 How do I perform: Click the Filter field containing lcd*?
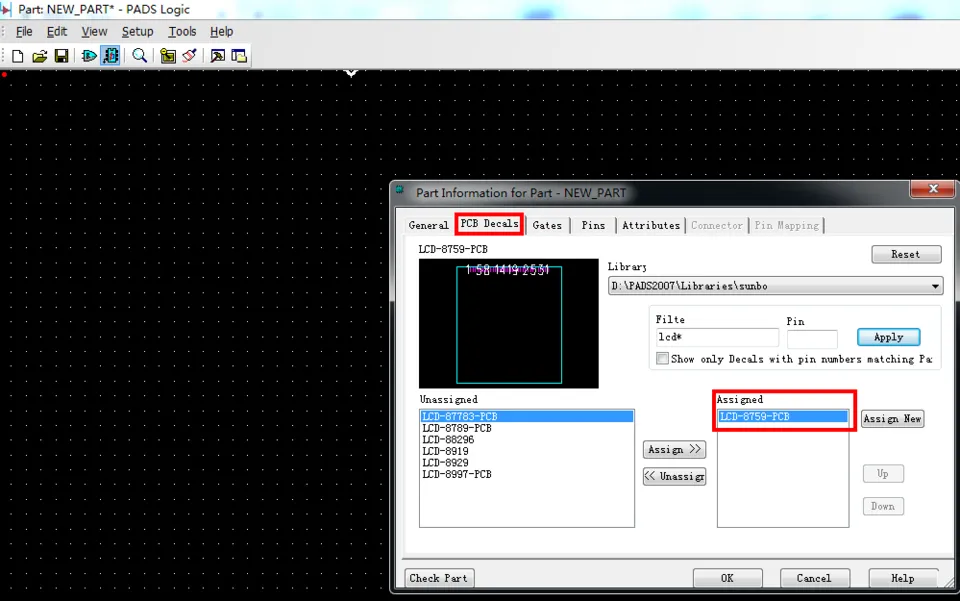[x=717, y=337]
